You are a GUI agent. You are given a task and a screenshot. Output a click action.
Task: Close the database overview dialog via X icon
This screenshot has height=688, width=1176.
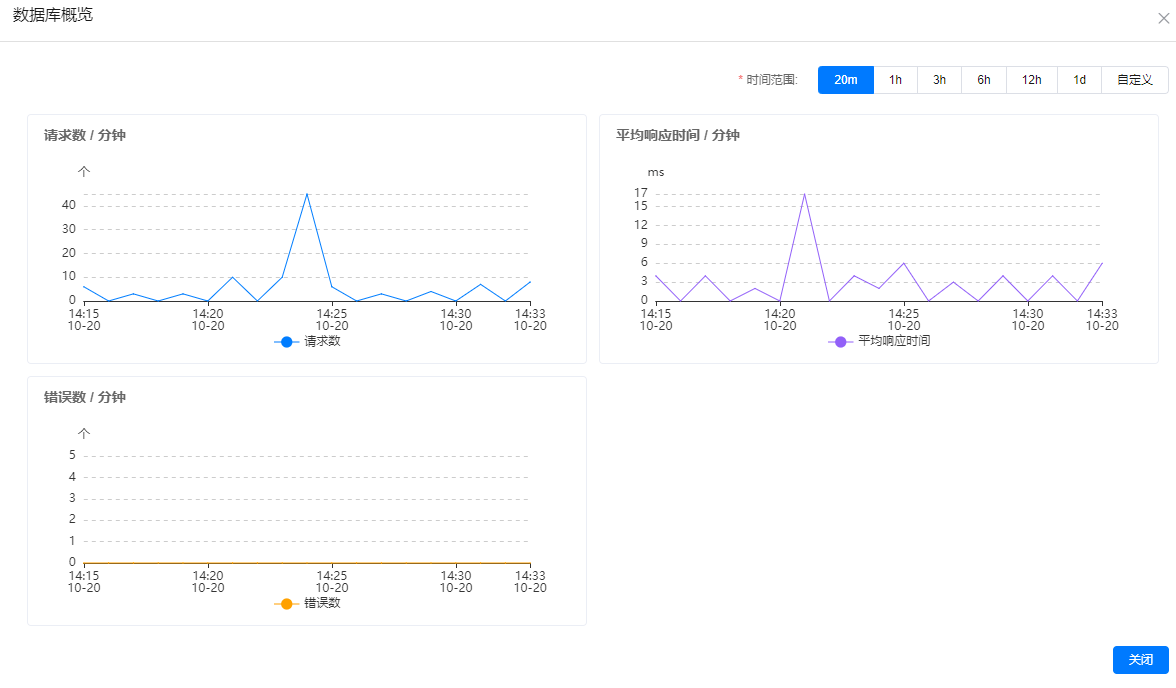click(x=1163, y=18)
